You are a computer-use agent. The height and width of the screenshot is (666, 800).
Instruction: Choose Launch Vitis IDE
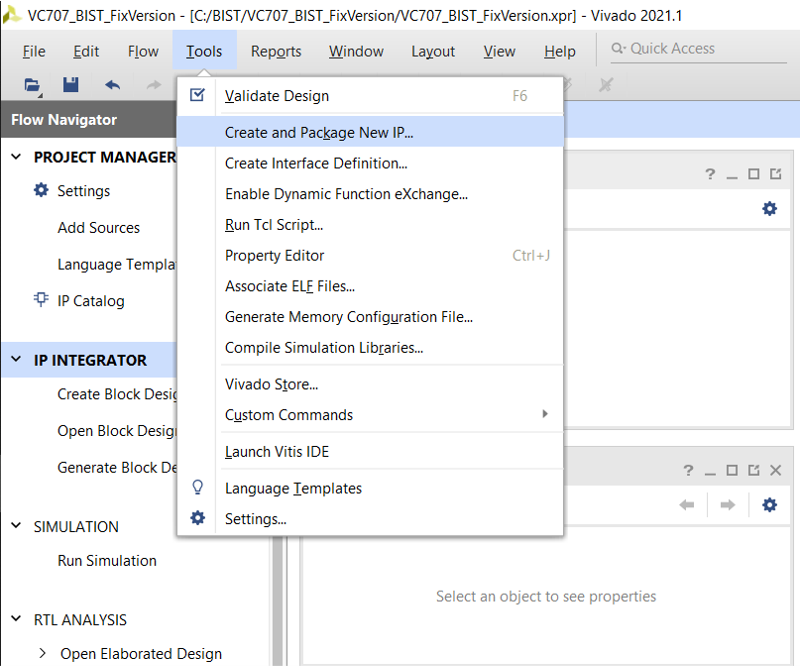[370, 452]
